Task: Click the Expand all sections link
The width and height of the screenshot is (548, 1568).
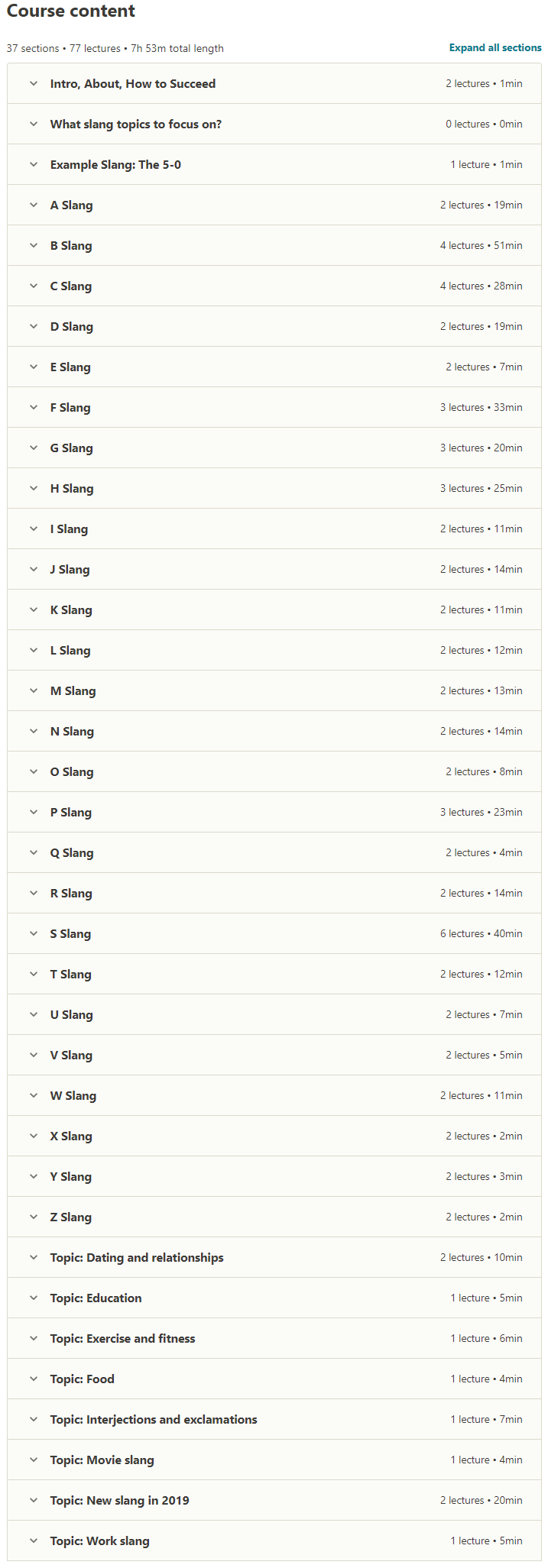Action: click(x=495, y=47)
